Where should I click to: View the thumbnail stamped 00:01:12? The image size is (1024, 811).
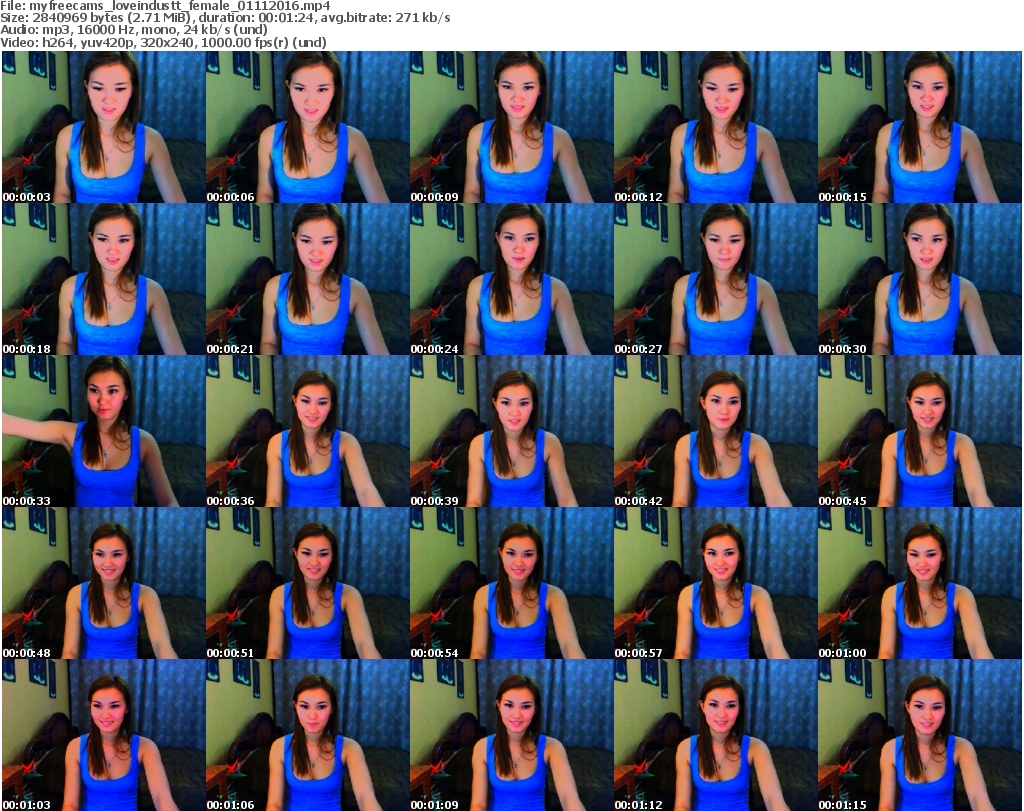coord(715,735)
